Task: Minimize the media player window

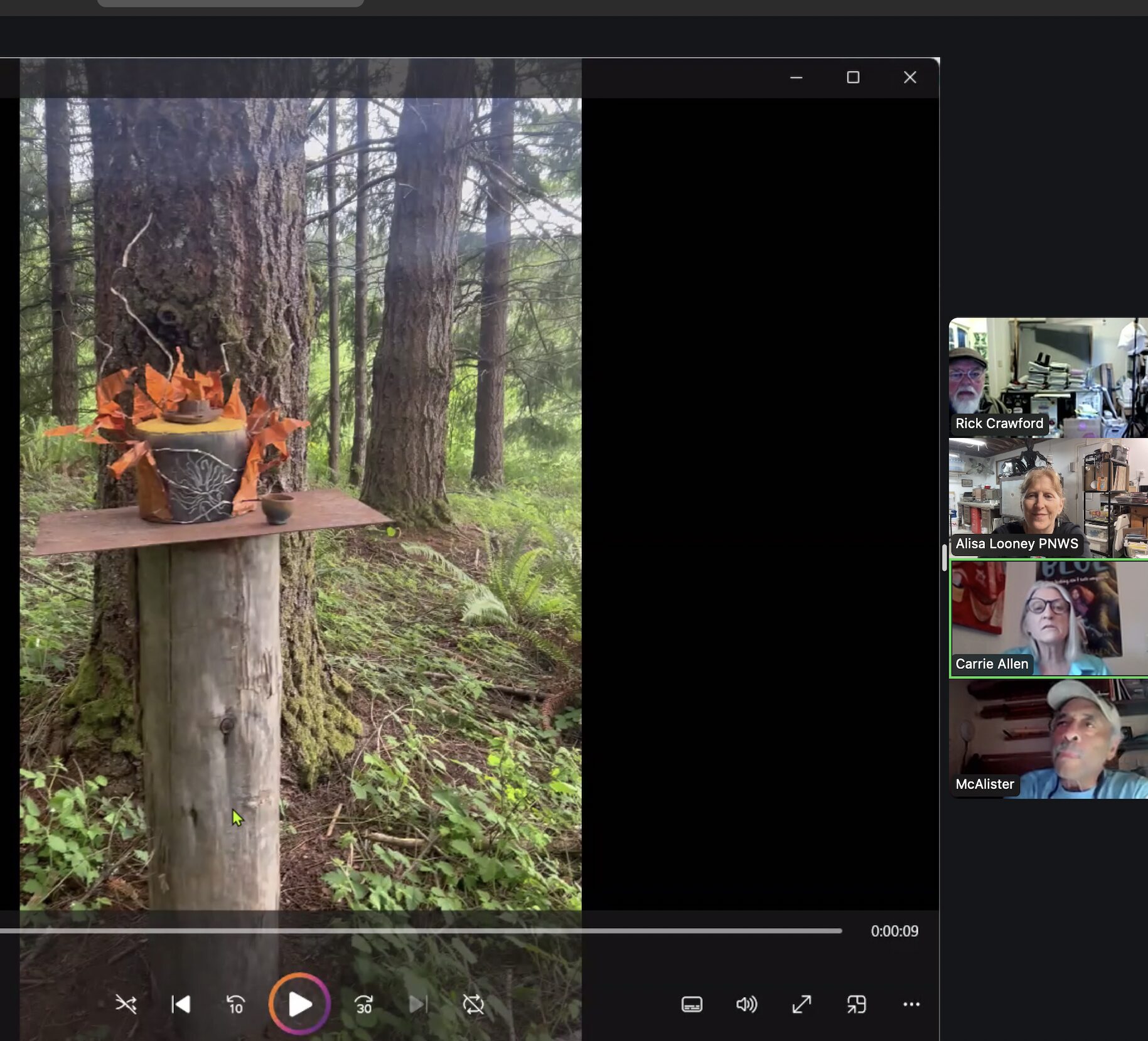Action: (797, 77)
